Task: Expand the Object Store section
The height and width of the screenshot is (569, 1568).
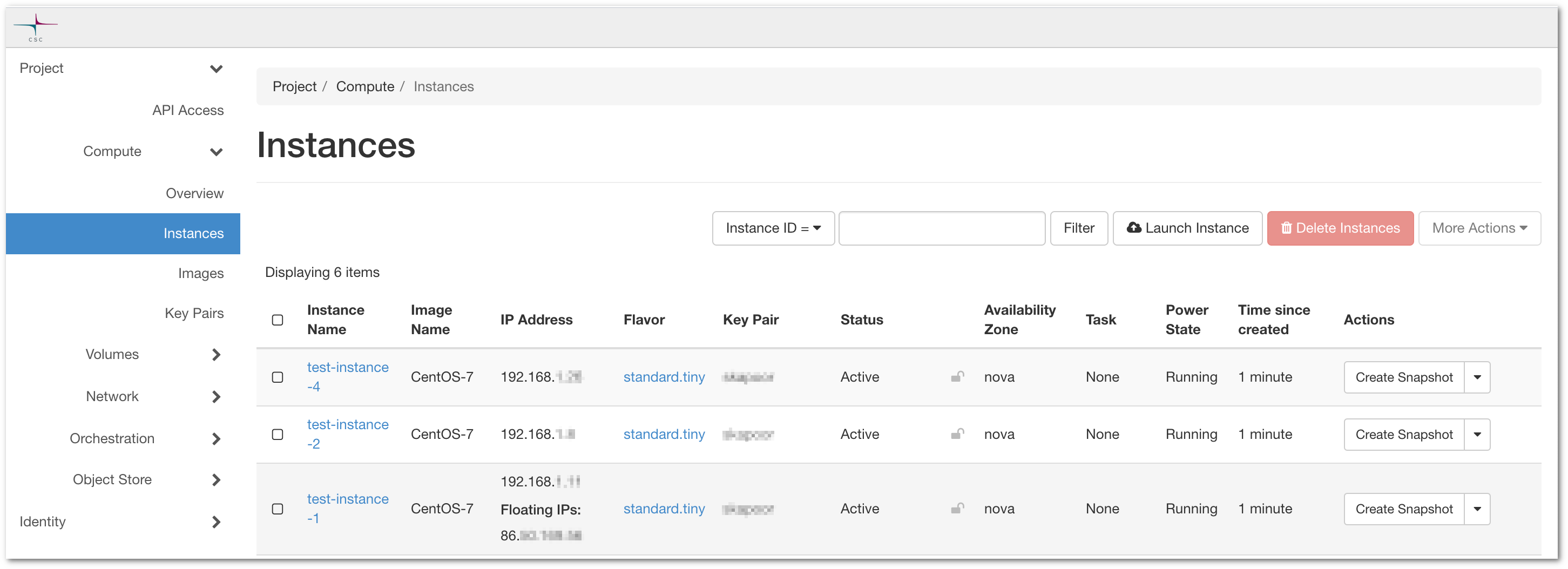Action: pyautogui.click(x=215, y=479)
